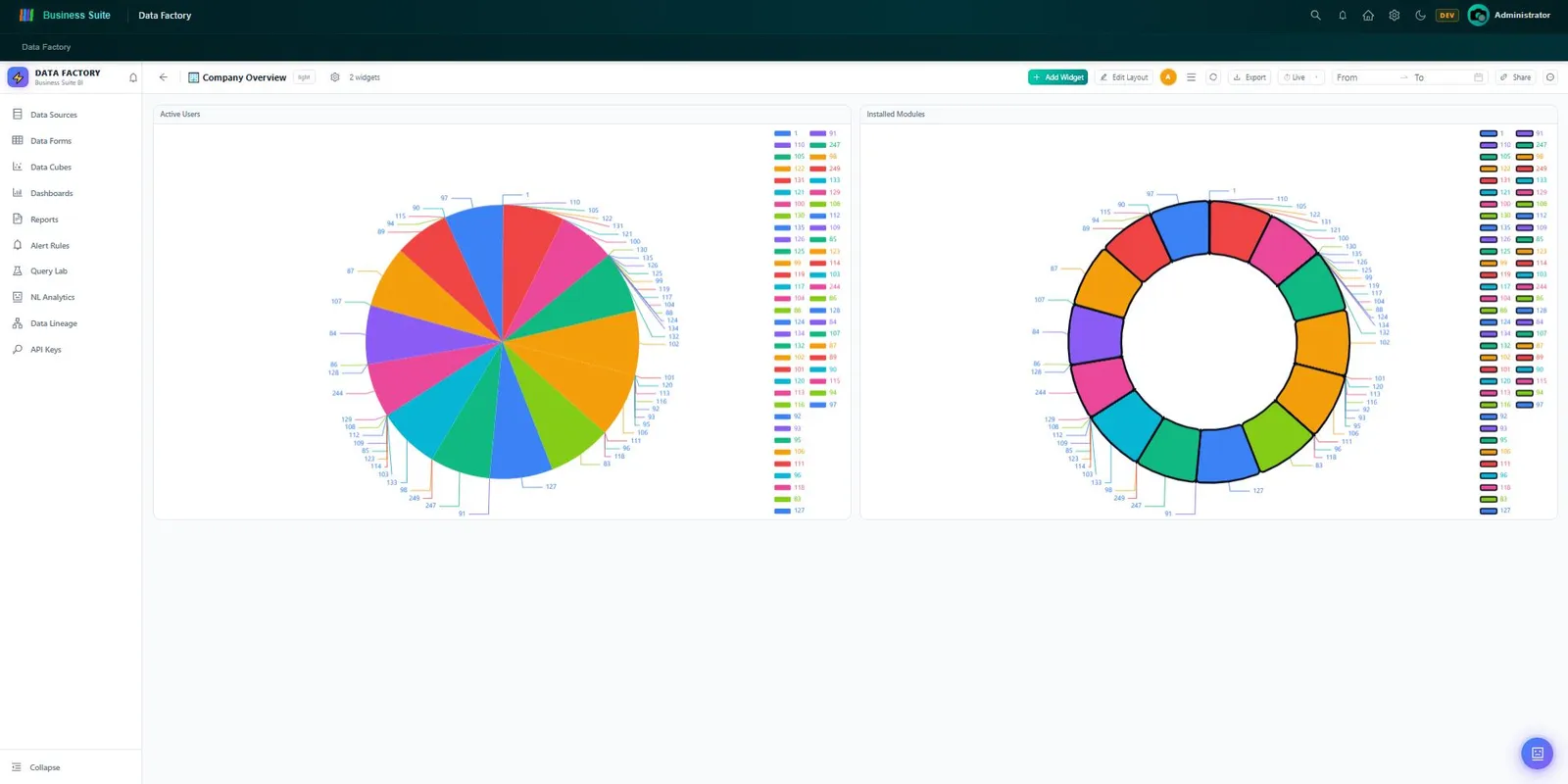Open the hamburger list menu icon

click(x=1191, y=77)
